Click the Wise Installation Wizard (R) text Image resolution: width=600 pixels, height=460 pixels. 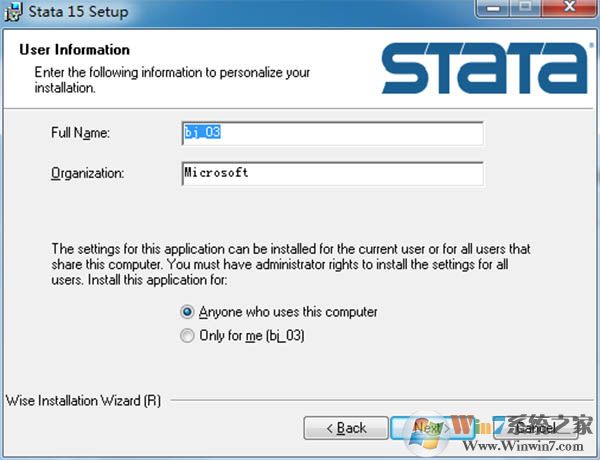click(82, 401)
